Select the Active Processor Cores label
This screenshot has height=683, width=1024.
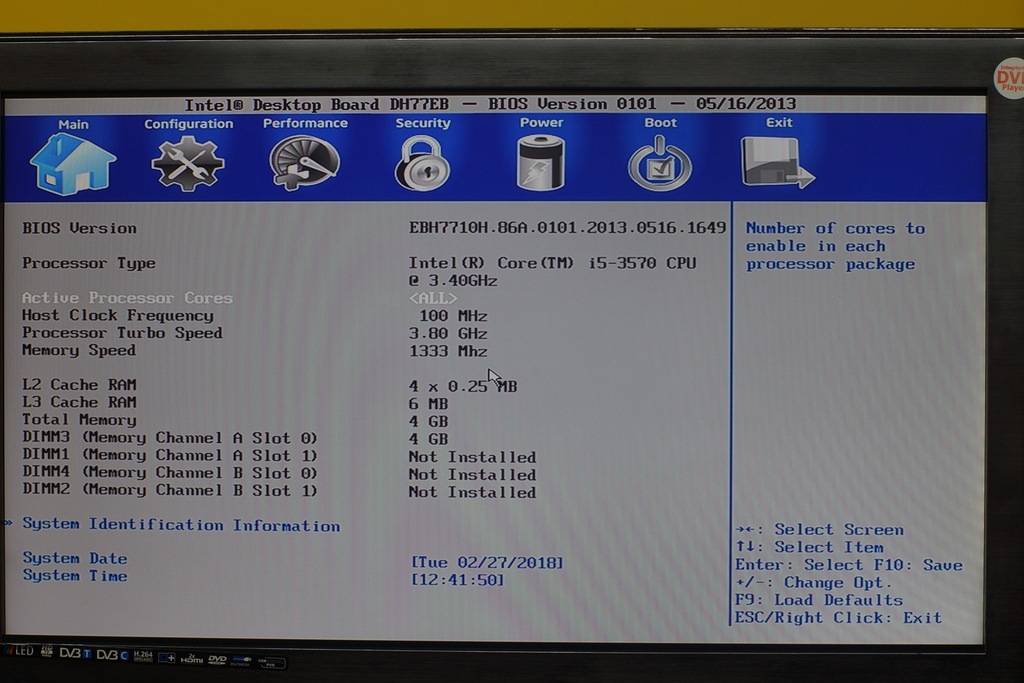pos(127,298)
